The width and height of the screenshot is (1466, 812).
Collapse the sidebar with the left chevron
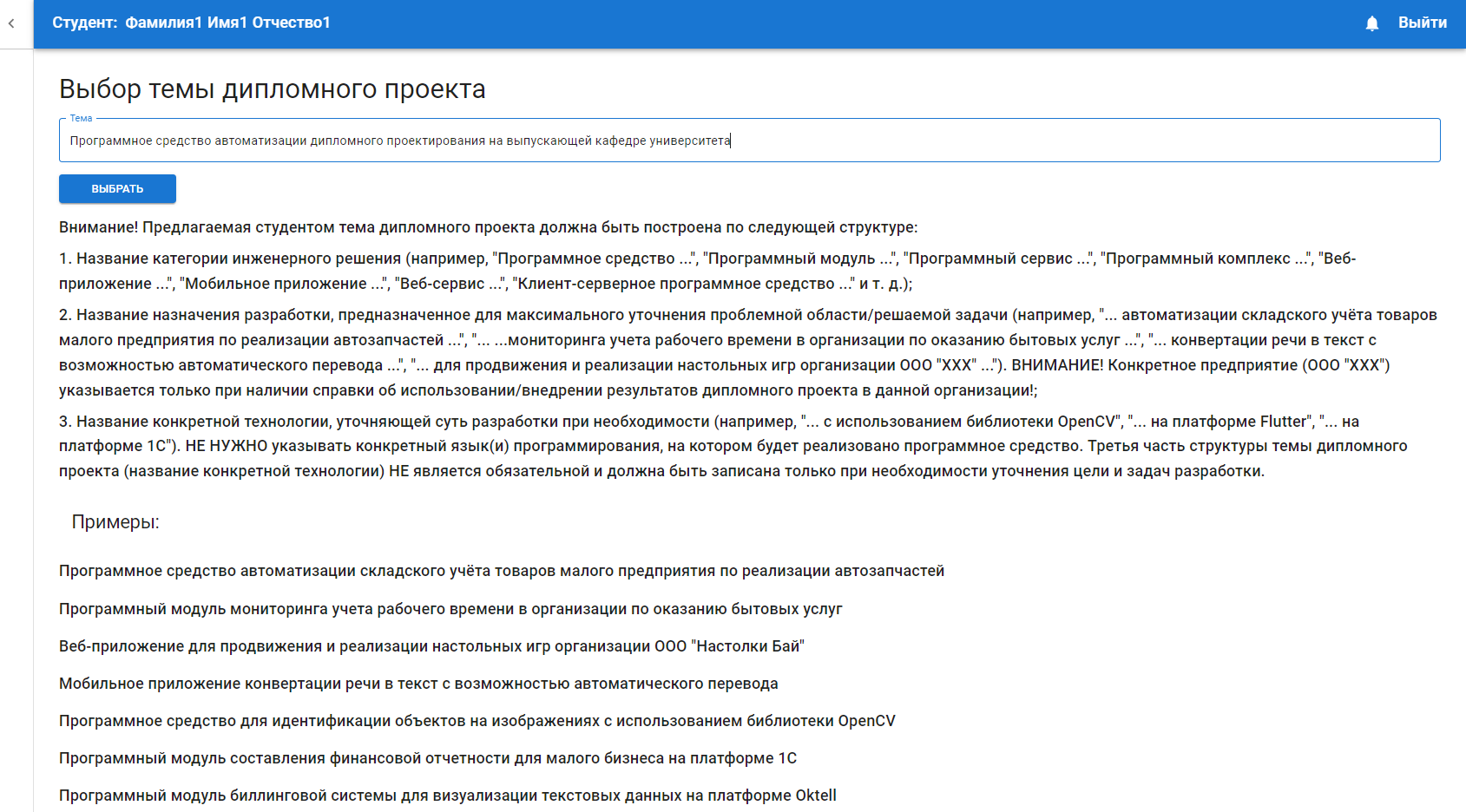pyautogui.click(x=11, y=23)
